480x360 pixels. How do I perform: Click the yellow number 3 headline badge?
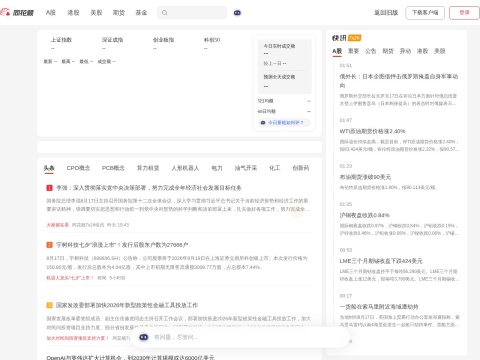click(49, 305)
